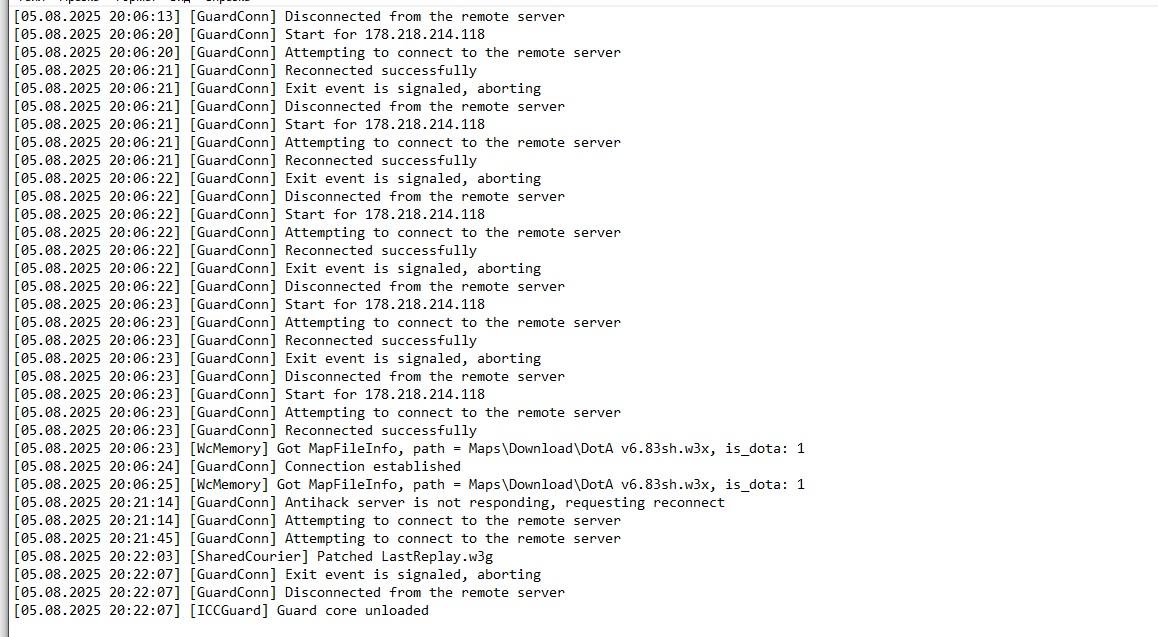Click 'is_dota: 1' in the 20:06:23 line
Screen dimensions: 1158x637
[x=765, y=449]
